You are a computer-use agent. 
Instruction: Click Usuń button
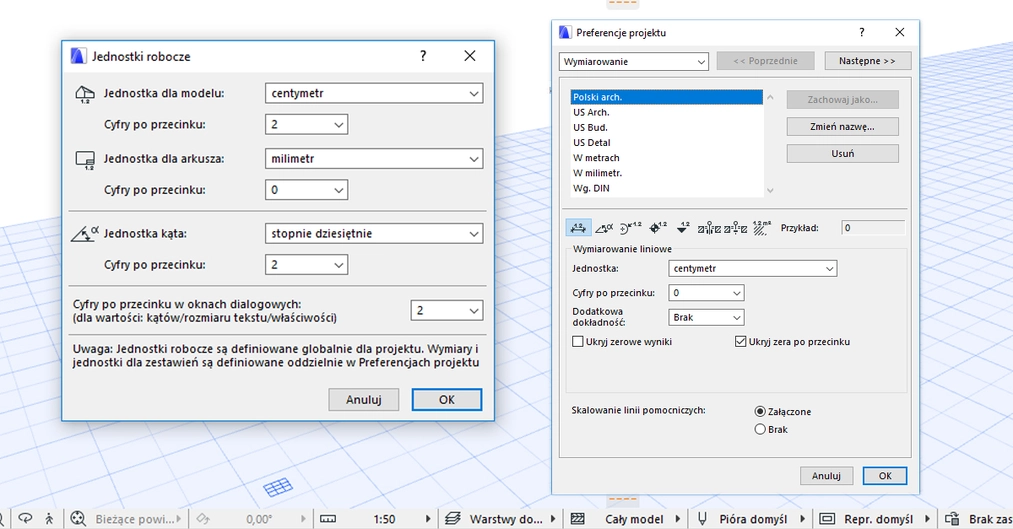(x=842, y=154)
